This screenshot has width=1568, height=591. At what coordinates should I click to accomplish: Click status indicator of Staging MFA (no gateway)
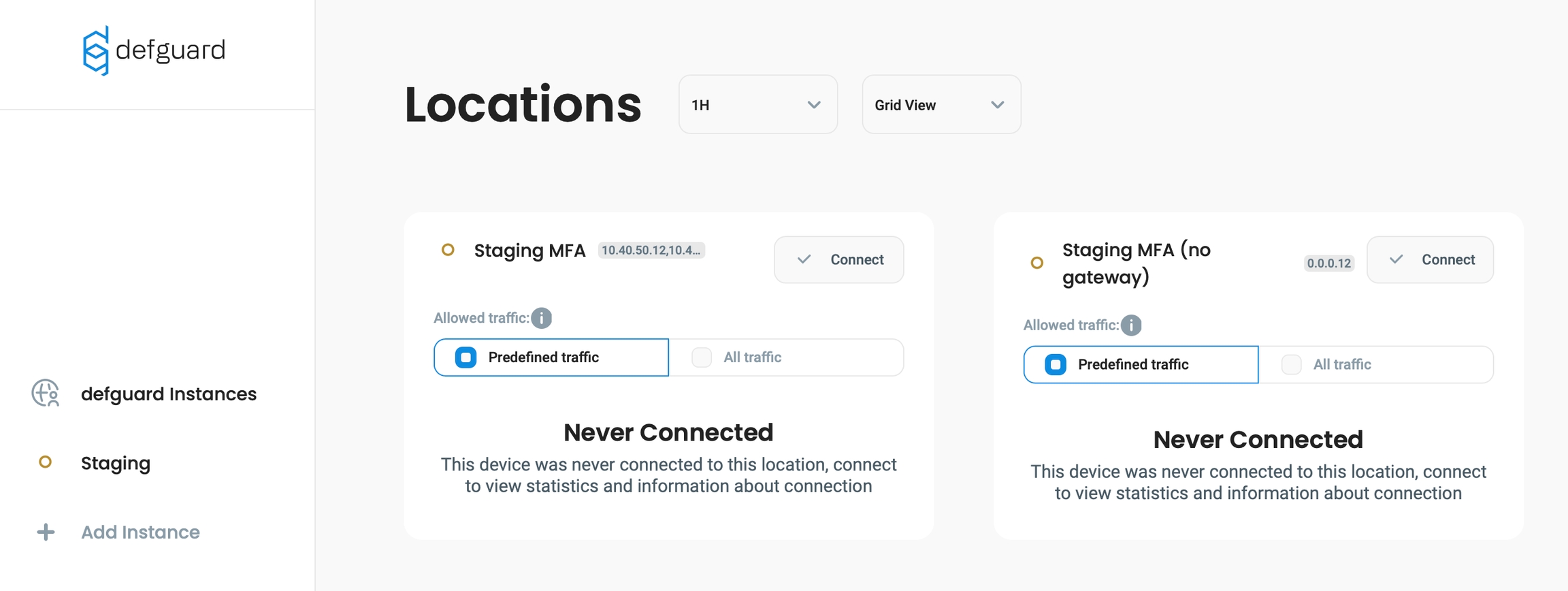pos(1037,263)
